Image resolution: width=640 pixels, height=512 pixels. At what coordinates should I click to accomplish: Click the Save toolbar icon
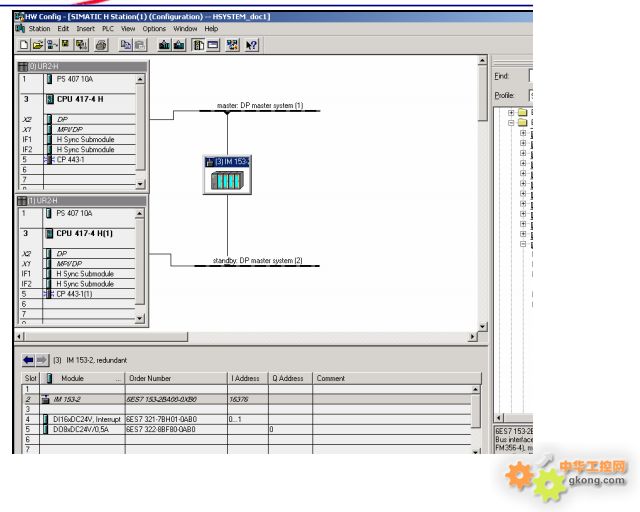click(x=65, y=45)
